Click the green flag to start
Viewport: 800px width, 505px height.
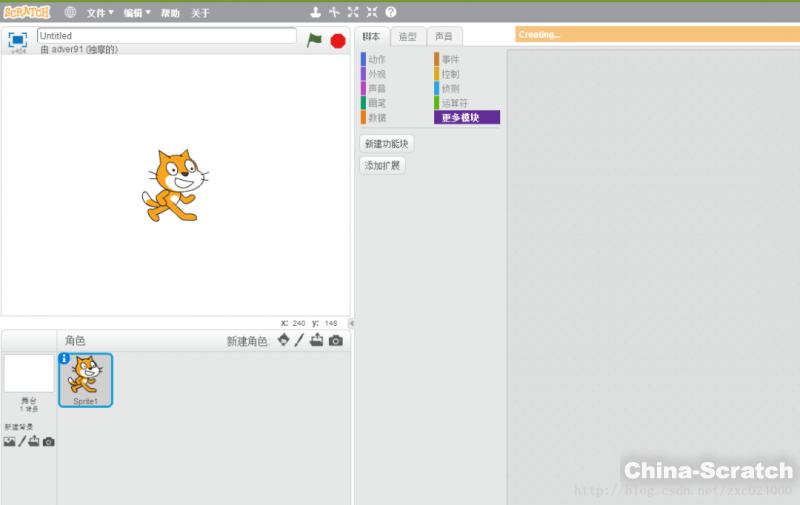[315, 40]
